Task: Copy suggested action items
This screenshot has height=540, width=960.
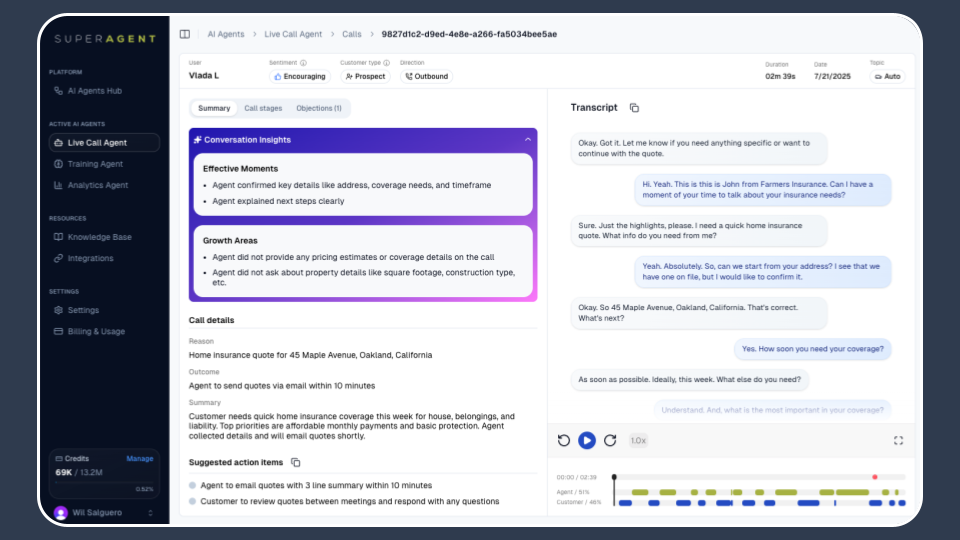Action: tap(295, 462)
